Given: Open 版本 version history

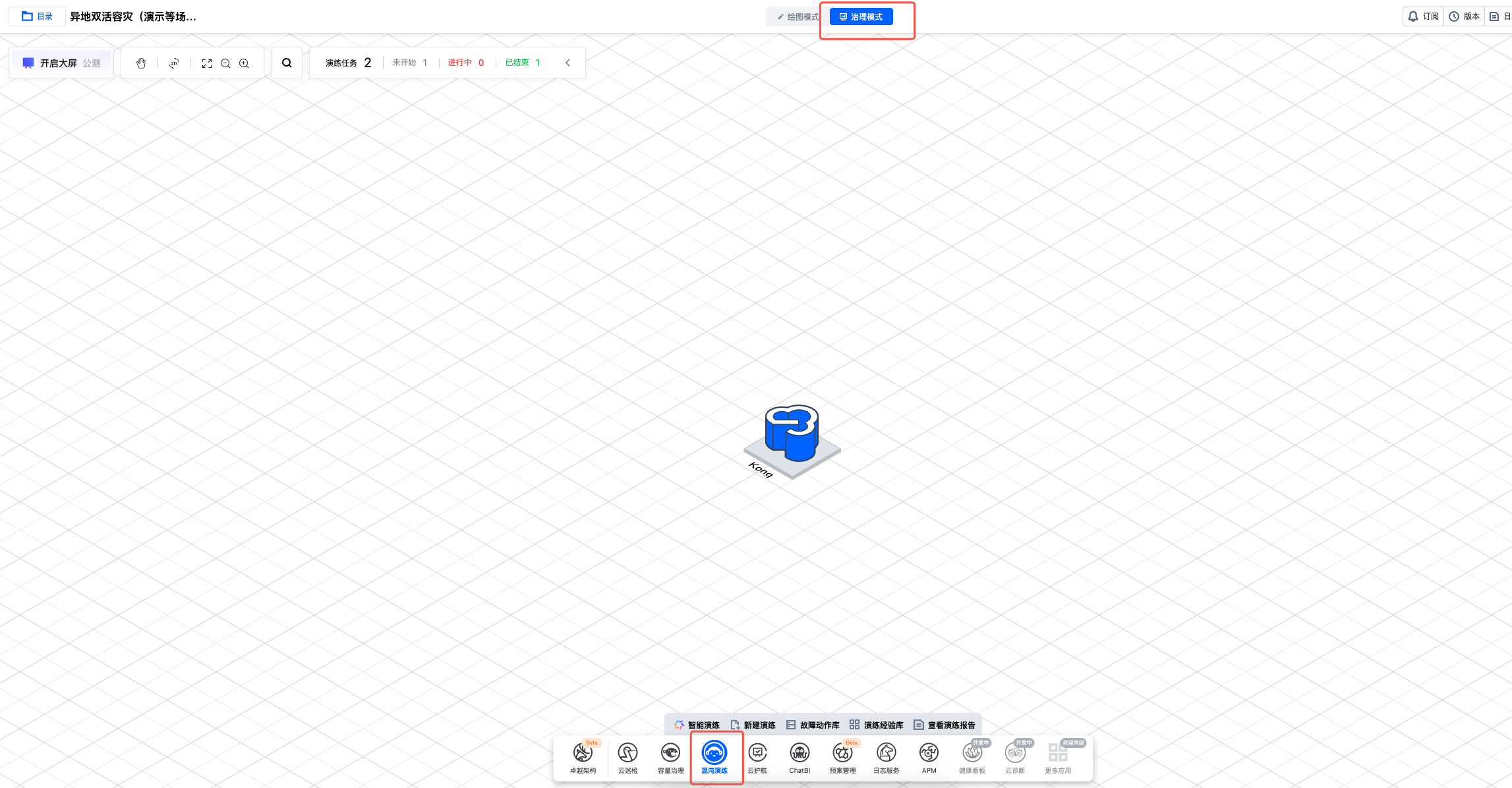Looking at the screenshot, I should click(1464, 16).
